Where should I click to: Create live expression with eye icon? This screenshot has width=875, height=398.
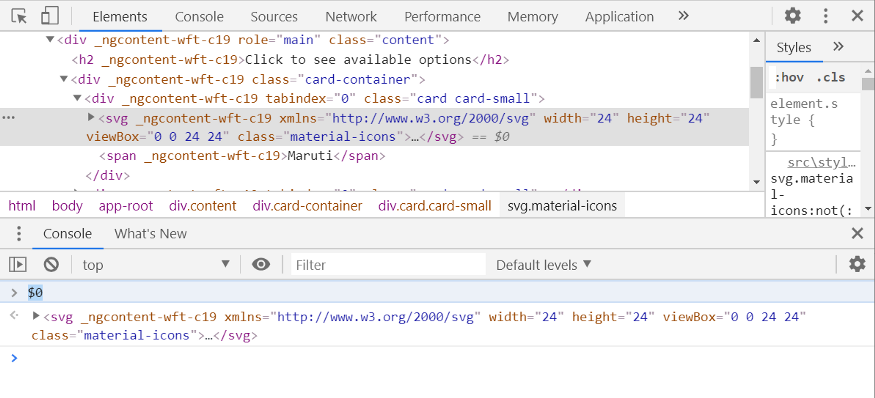261,265
